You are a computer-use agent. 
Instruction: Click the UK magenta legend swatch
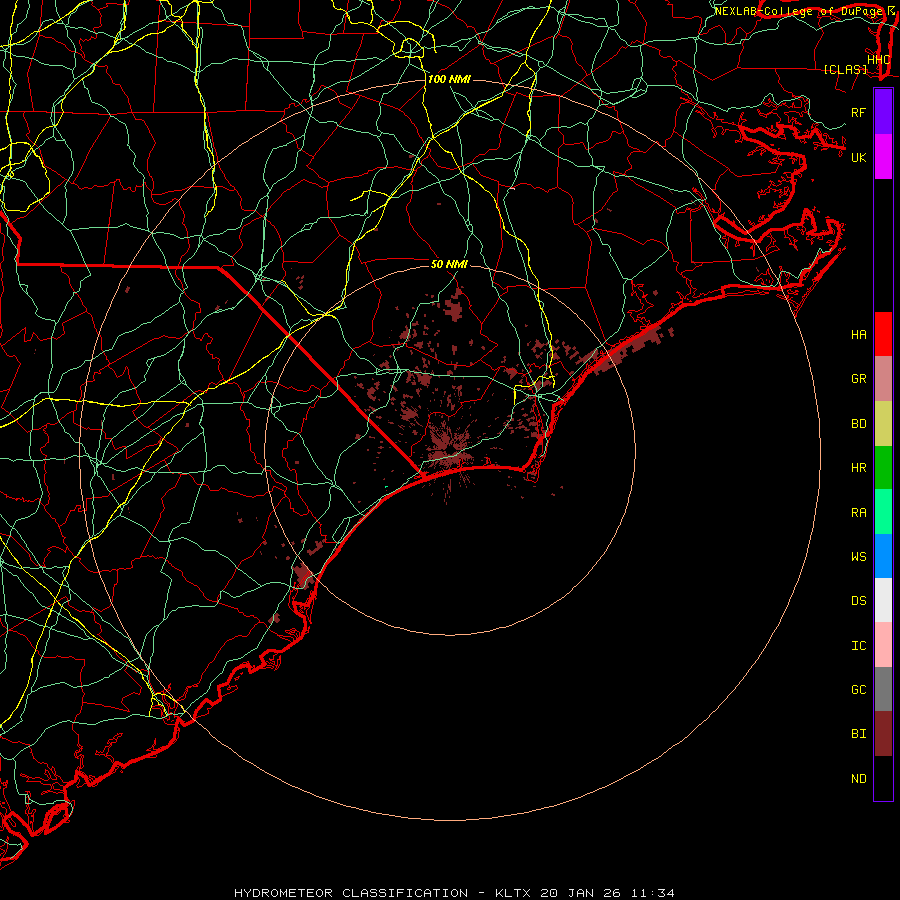[883, 157]
